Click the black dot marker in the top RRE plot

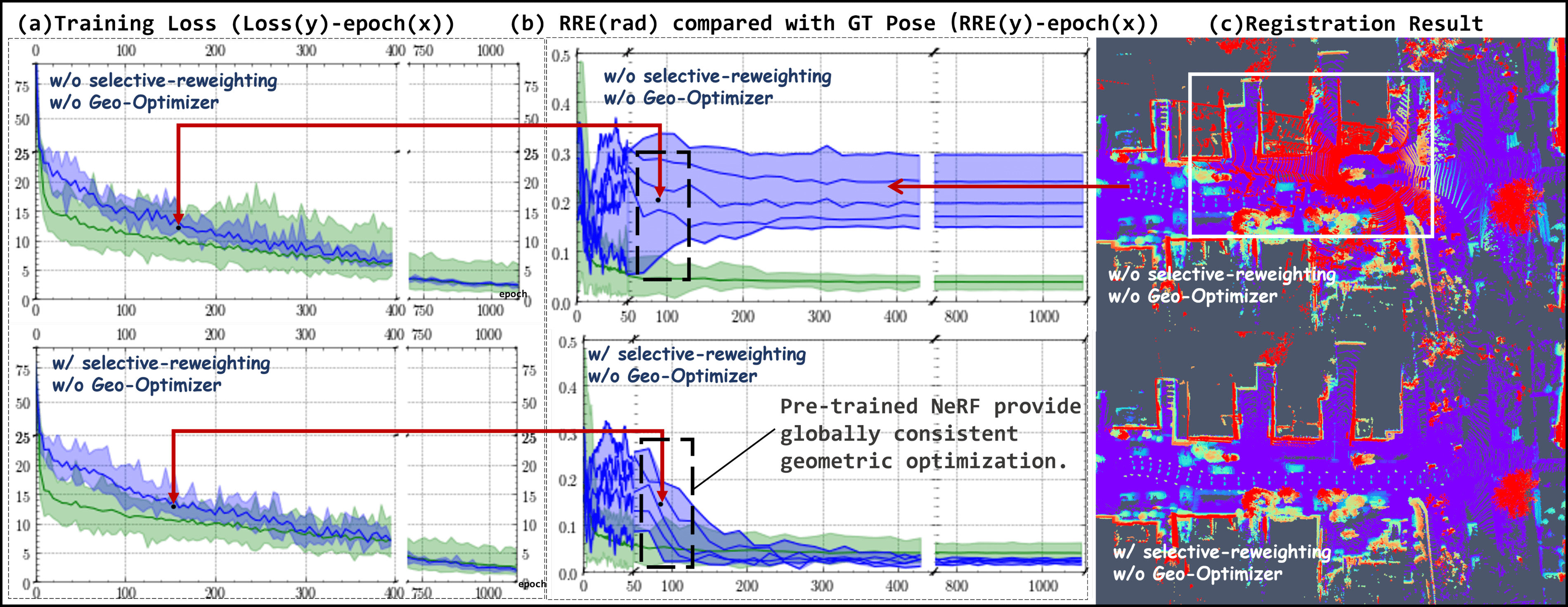(658, 200)
